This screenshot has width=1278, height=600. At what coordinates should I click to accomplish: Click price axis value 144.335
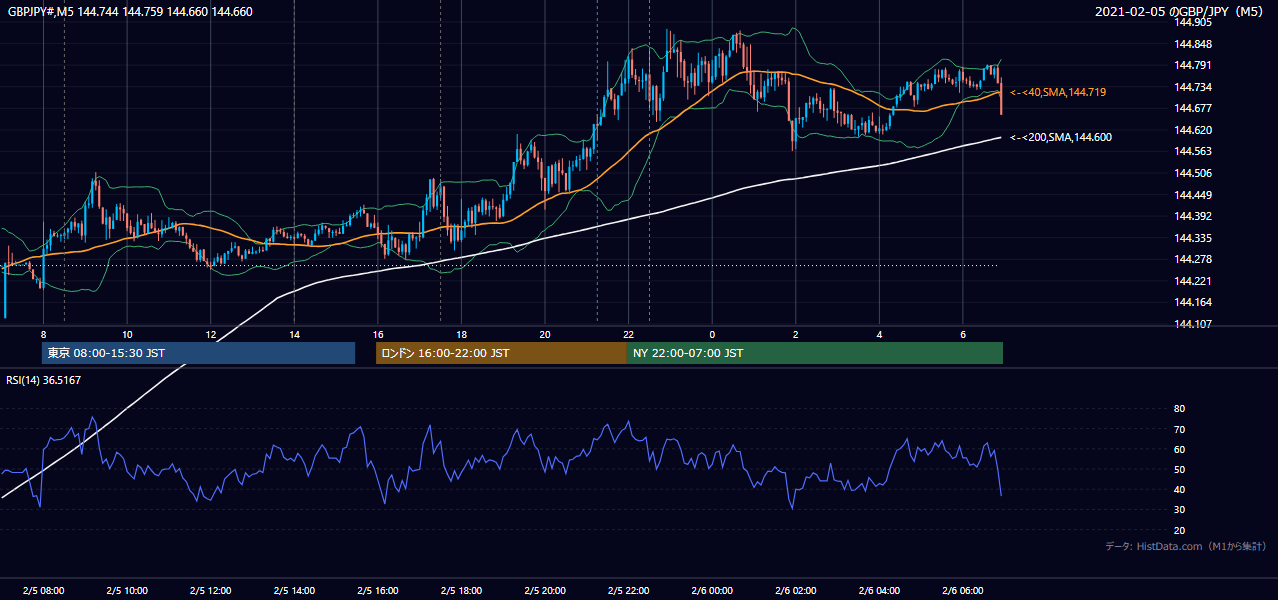[1193, 238]
